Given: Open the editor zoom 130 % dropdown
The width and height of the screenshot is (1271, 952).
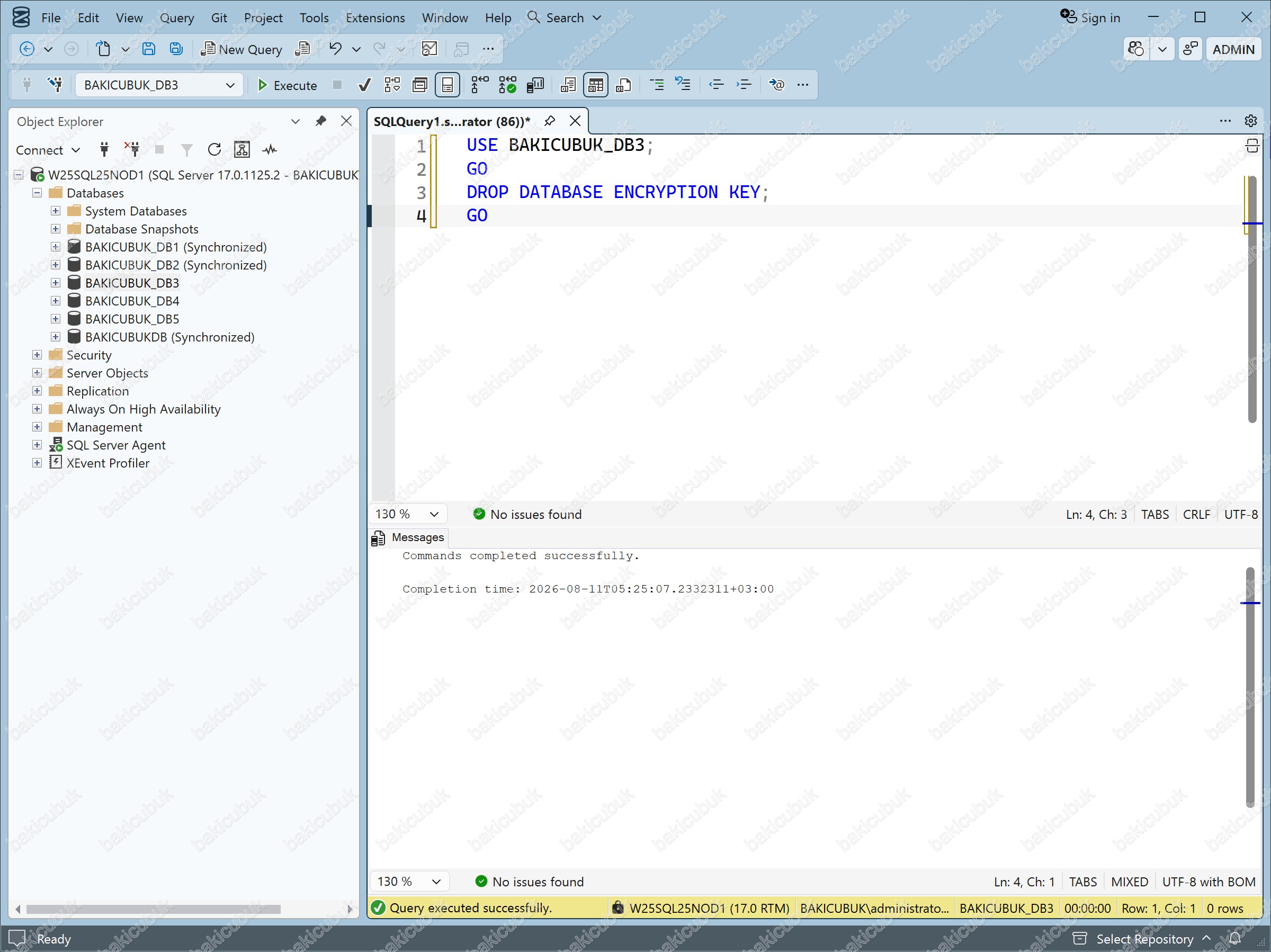Looking at the screenshot, I should coord(407,514).
